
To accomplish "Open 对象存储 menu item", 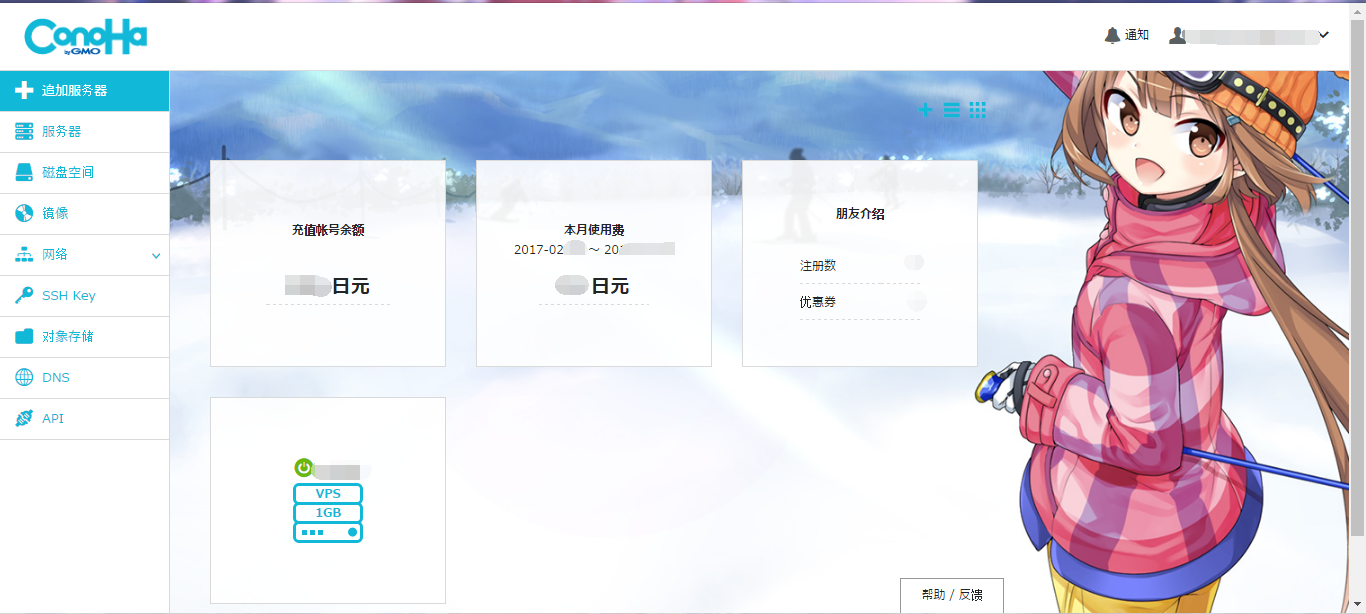I will coord(68,337).
